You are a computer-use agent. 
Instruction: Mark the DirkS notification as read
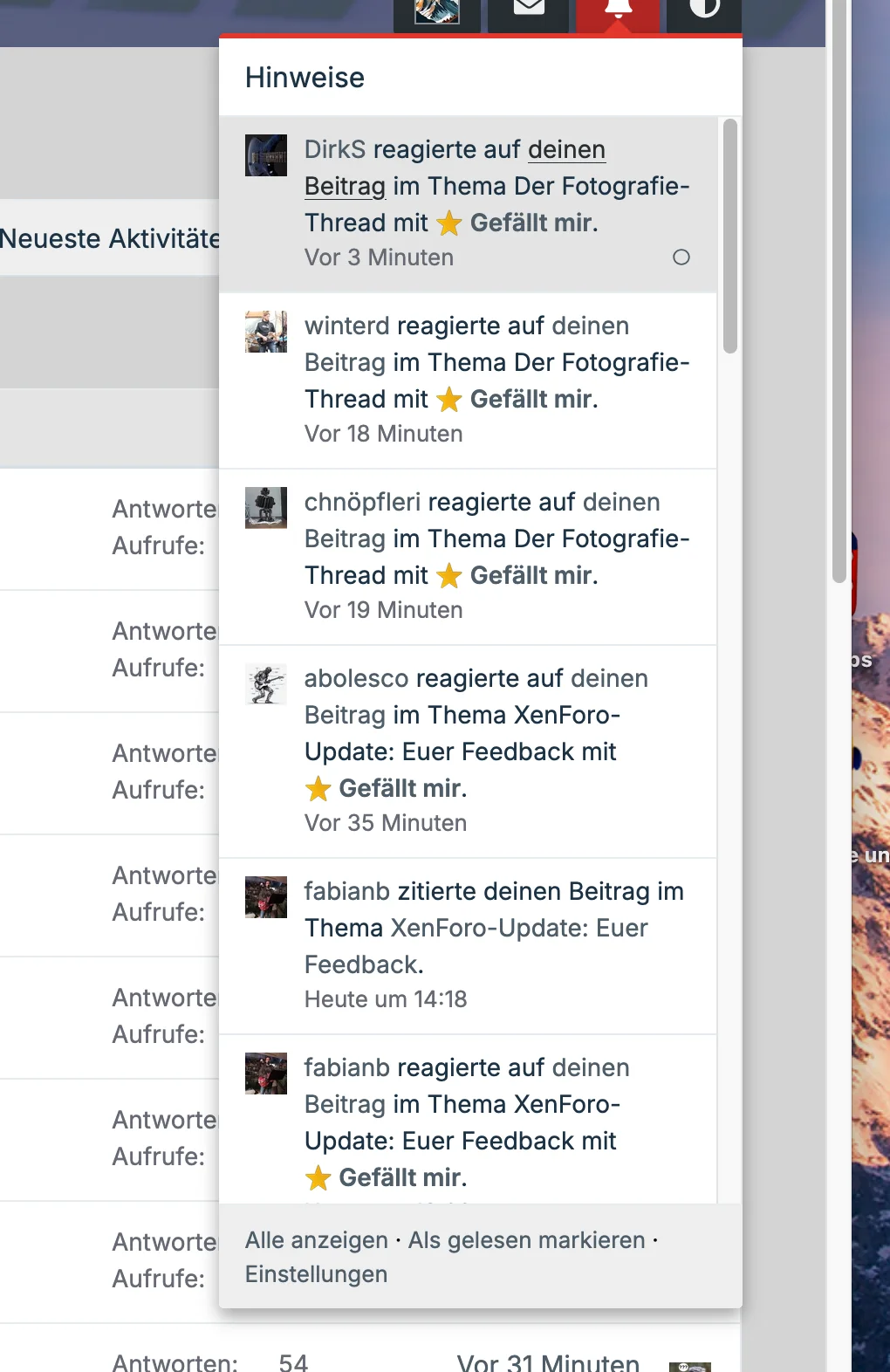(681, 257)
